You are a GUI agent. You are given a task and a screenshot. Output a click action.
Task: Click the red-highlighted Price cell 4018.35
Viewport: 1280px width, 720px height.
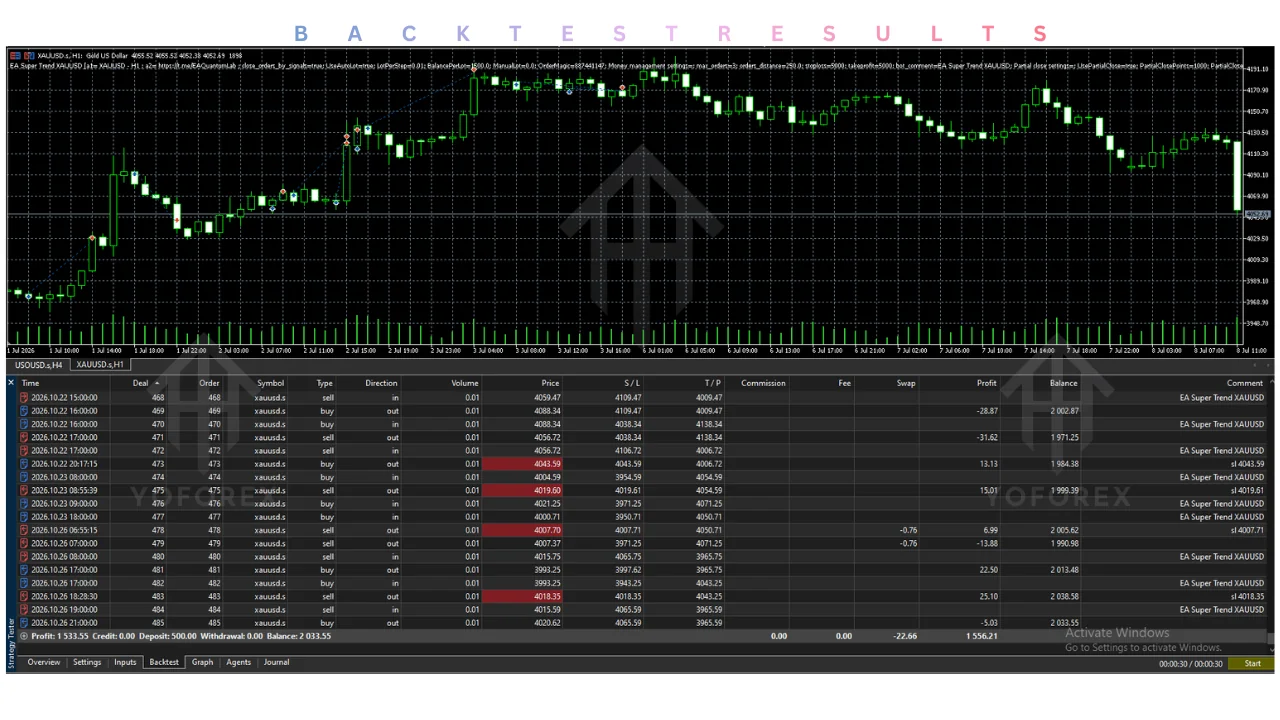click(523, 596)
